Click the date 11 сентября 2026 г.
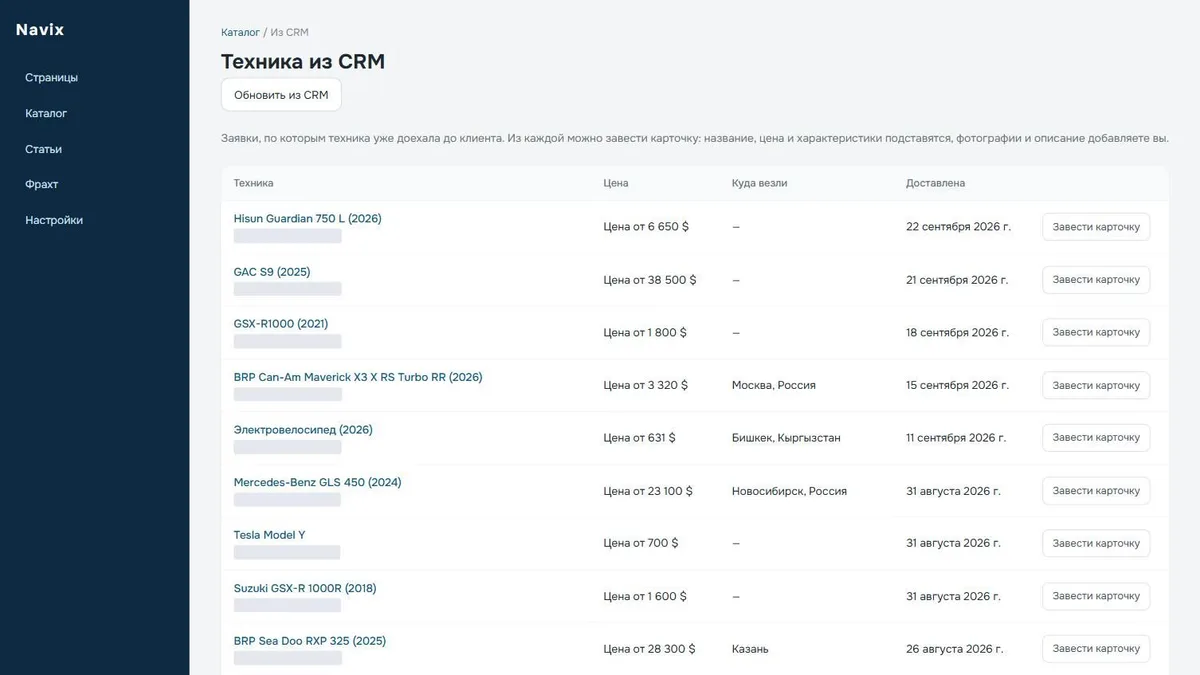The height and width of the screenshot is (675, 1200). click(956, 438)
